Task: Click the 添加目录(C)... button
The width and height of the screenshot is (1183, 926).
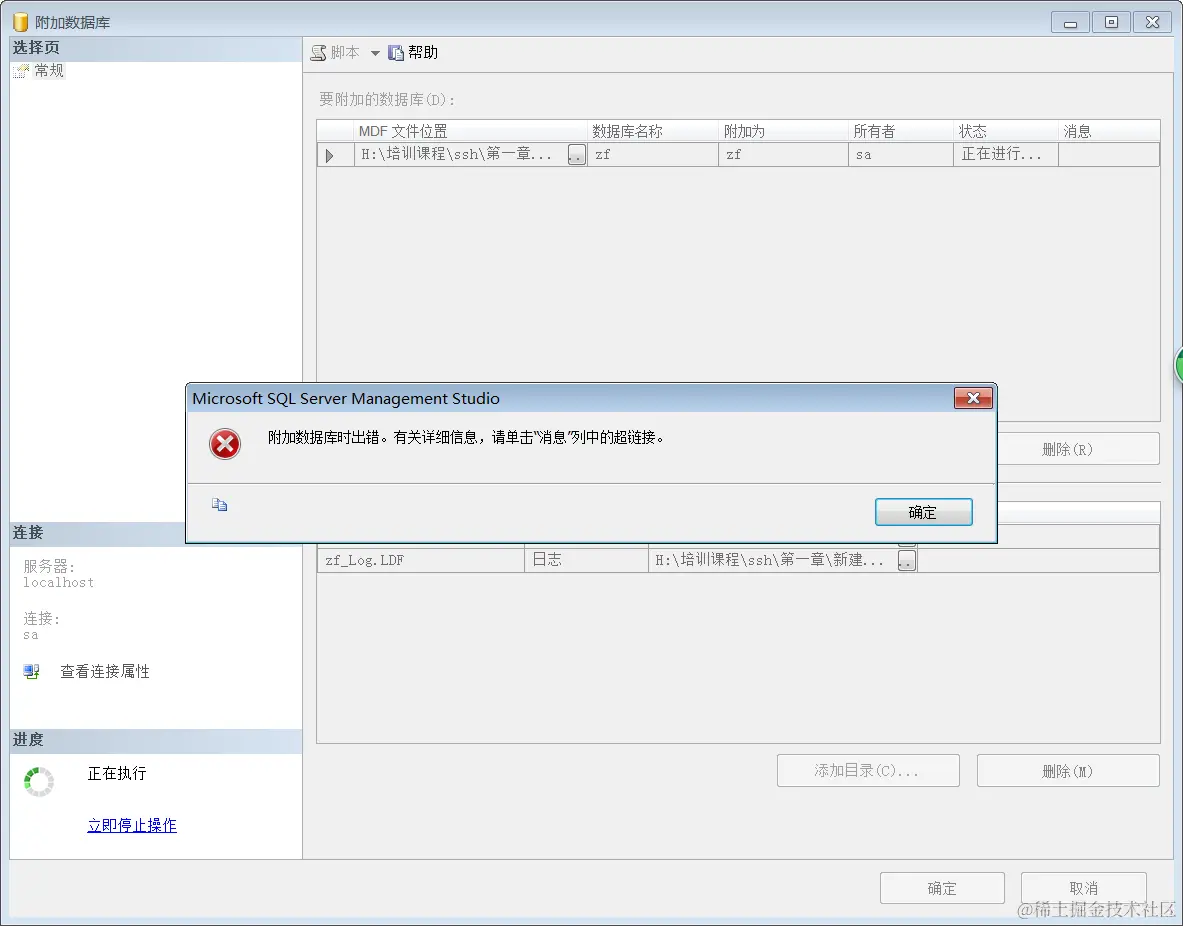Action: [868, 771]
